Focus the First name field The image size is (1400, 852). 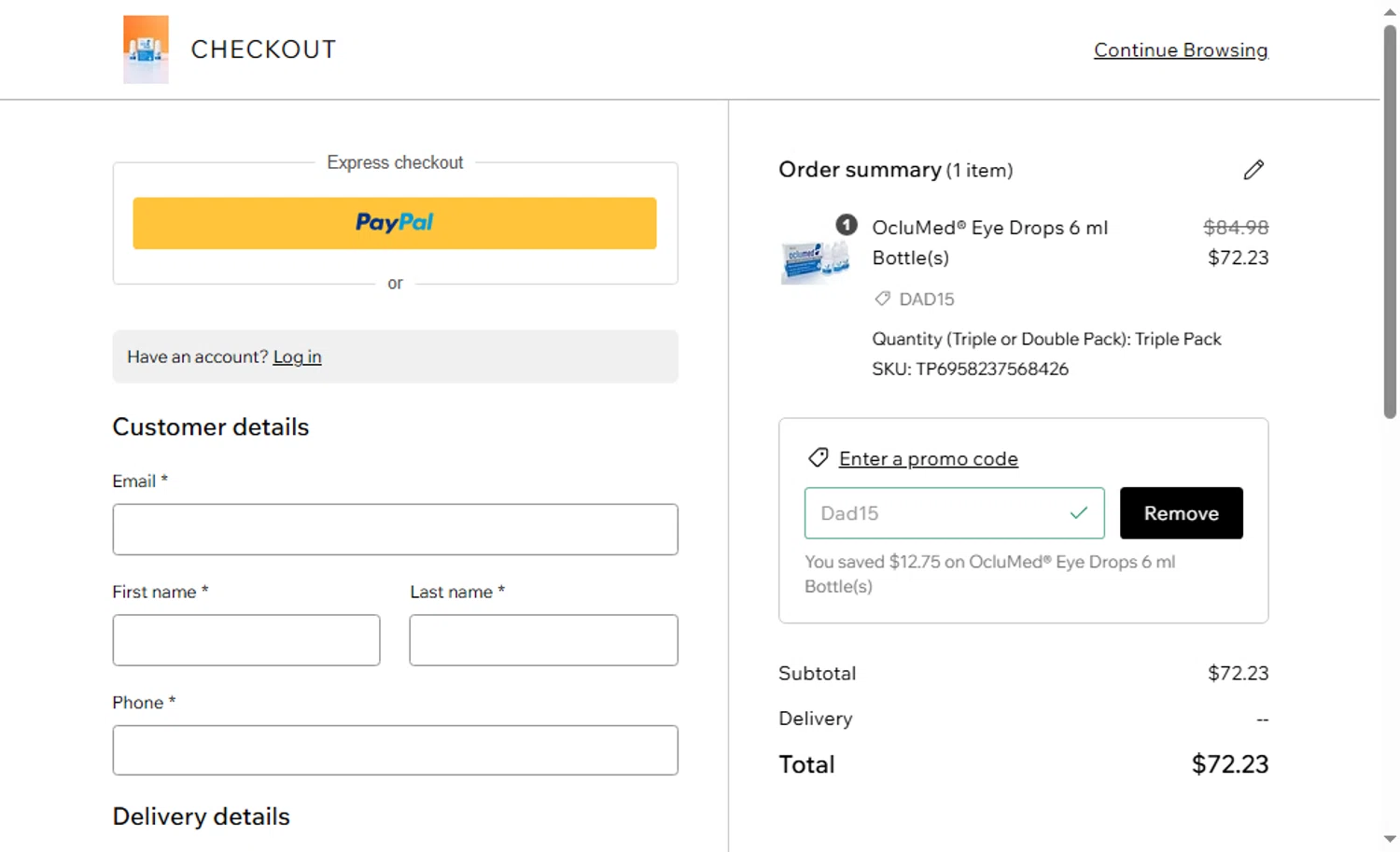click(246, 640)
